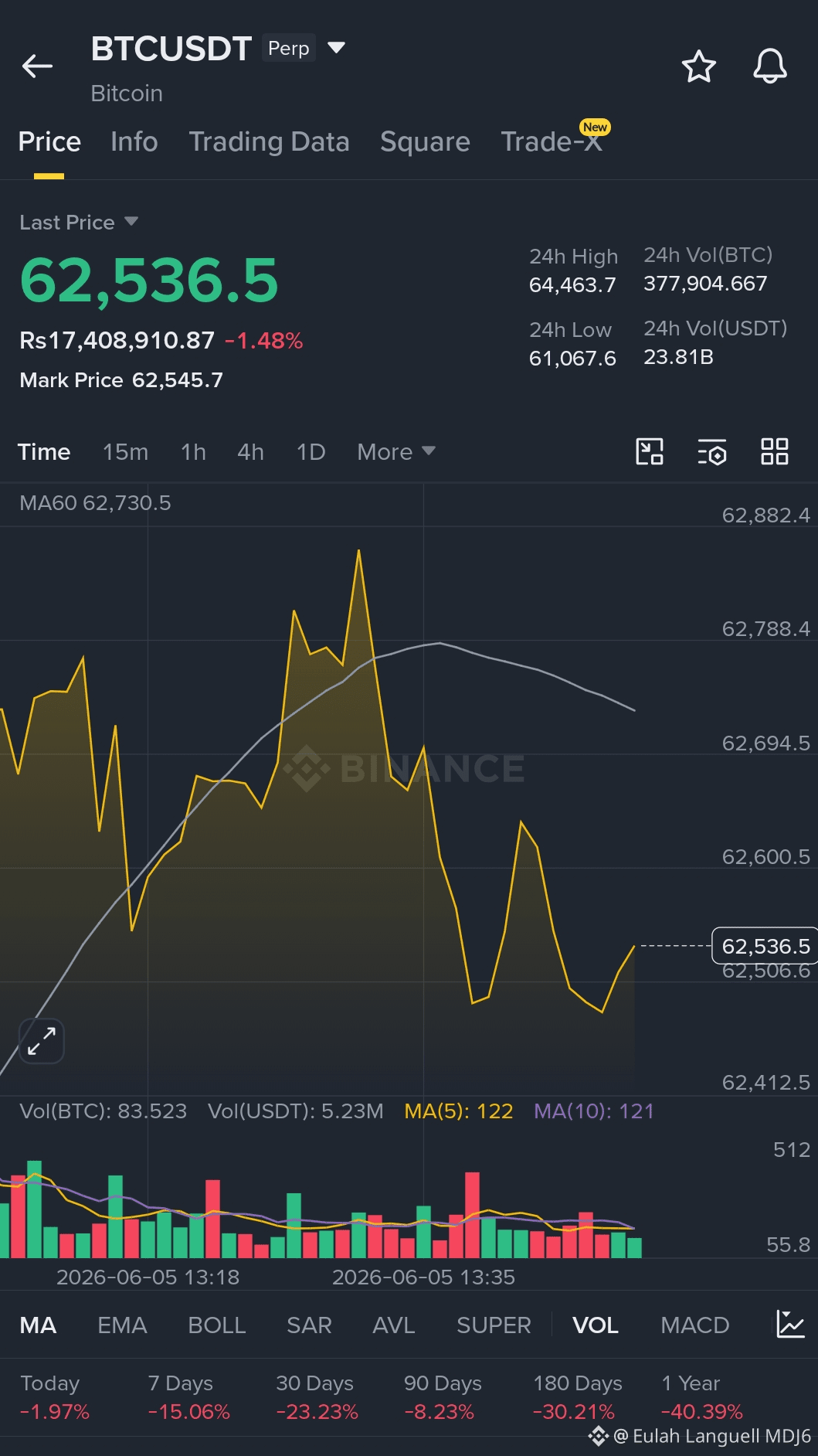Tap the 90 Days -8.23% performance
The width and height of the screenshot is (818, 1456).
click(x=443, y=1397)
